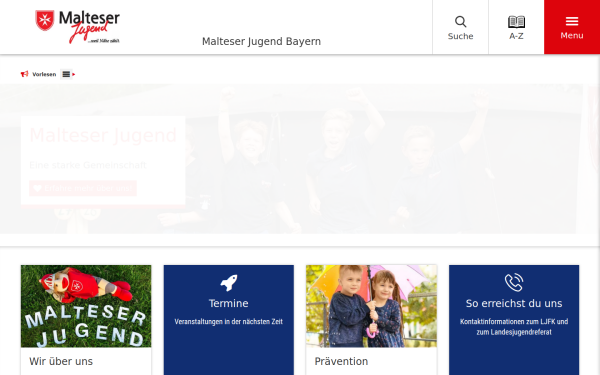Start reading aloud via Vorlesen label
The image size is (600, 375).
tap(44, 74)
